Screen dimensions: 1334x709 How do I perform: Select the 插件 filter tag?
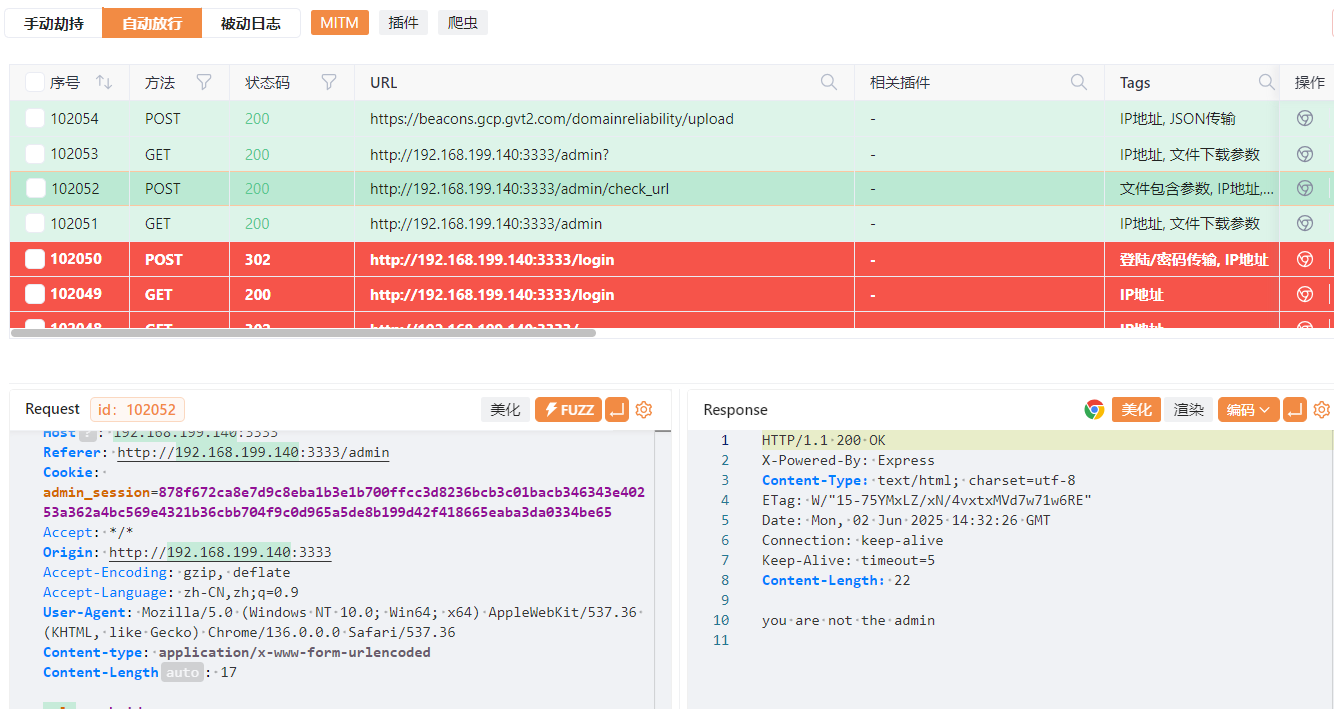[x=403, y=23]
